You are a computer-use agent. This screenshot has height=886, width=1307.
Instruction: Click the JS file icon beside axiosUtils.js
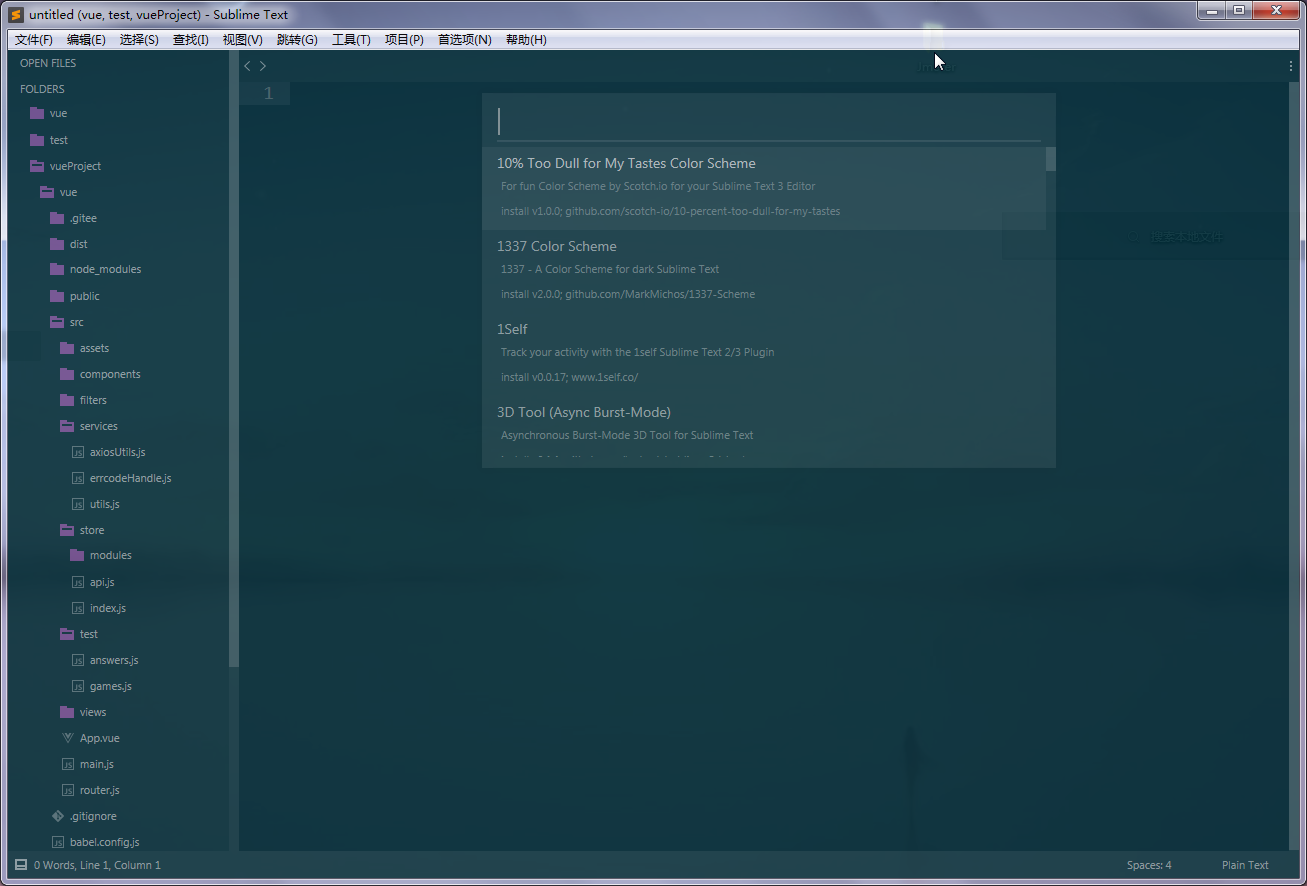coord(78,452)
